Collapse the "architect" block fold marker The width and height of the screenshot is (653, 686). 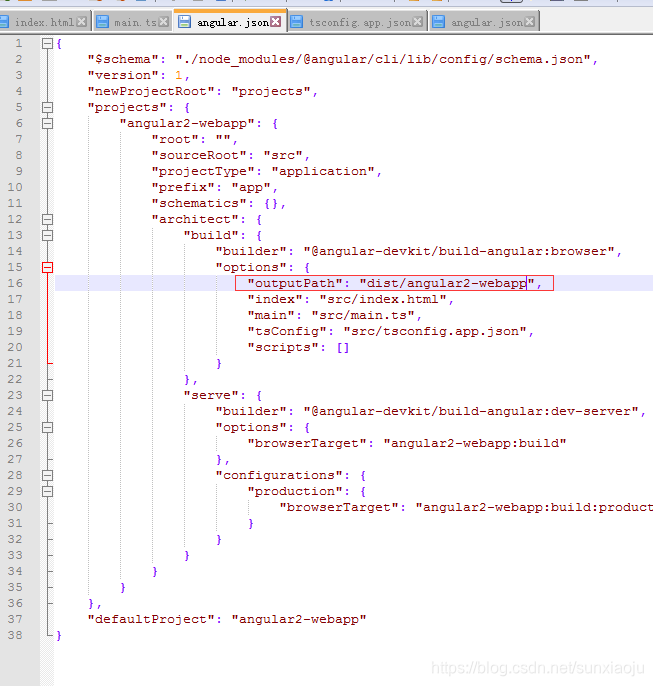point(47,220)
